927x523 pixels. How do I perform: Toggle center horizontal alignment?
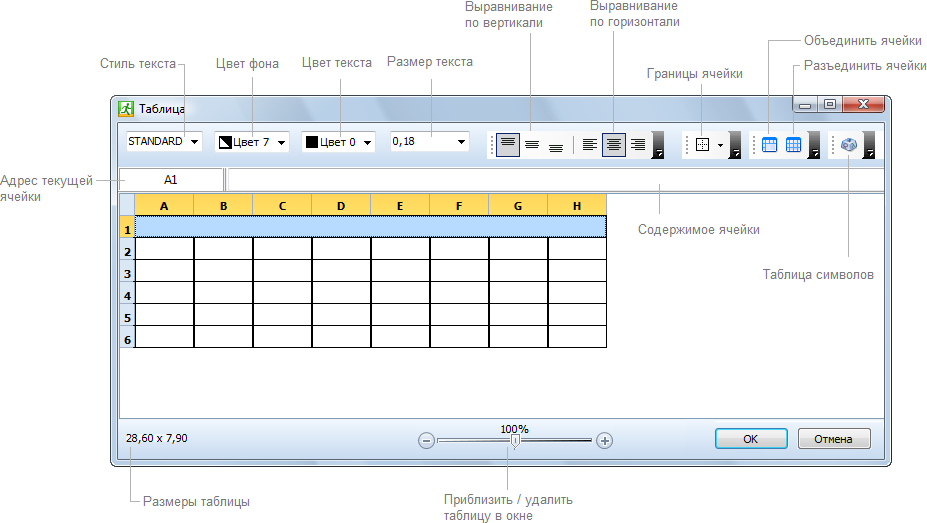(x=614, y=144)
